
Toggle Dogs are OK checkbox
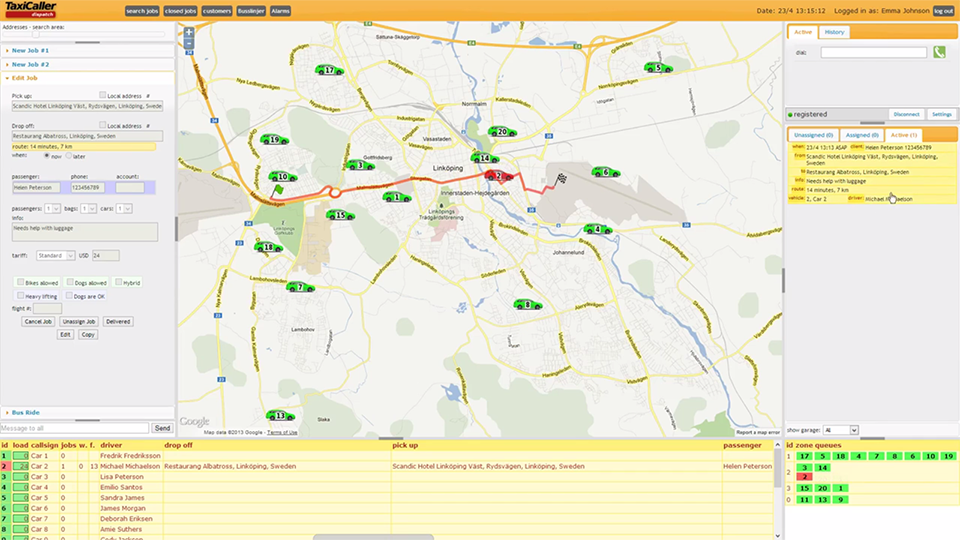(x=69, y=295)
